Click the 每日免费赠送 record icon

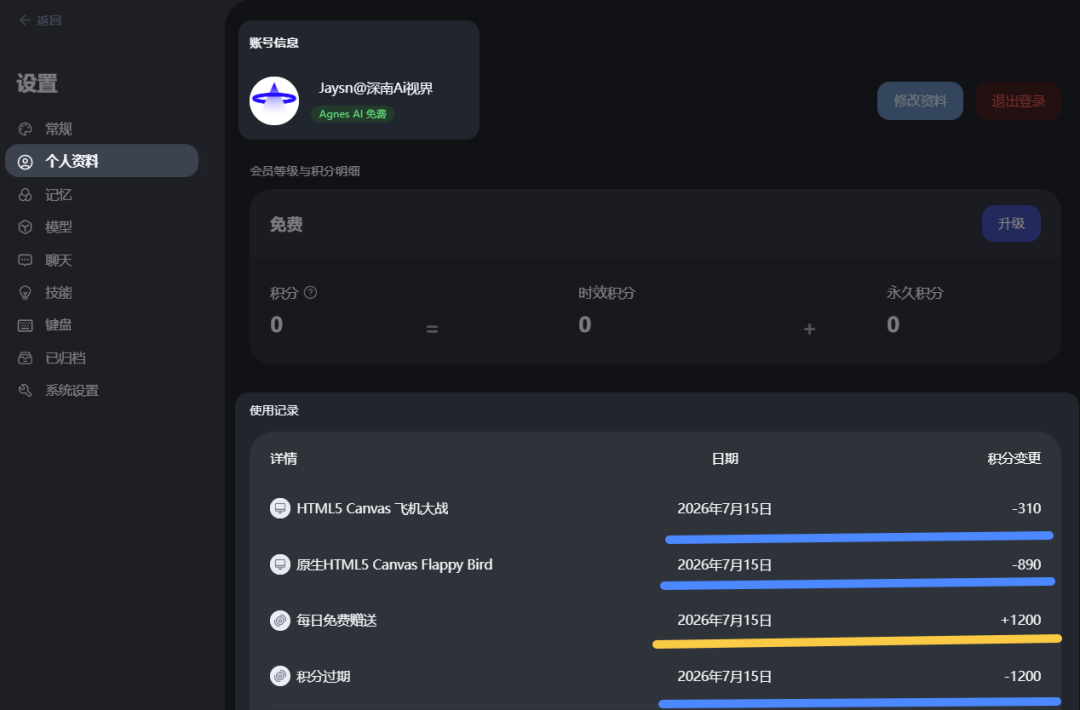280,620
